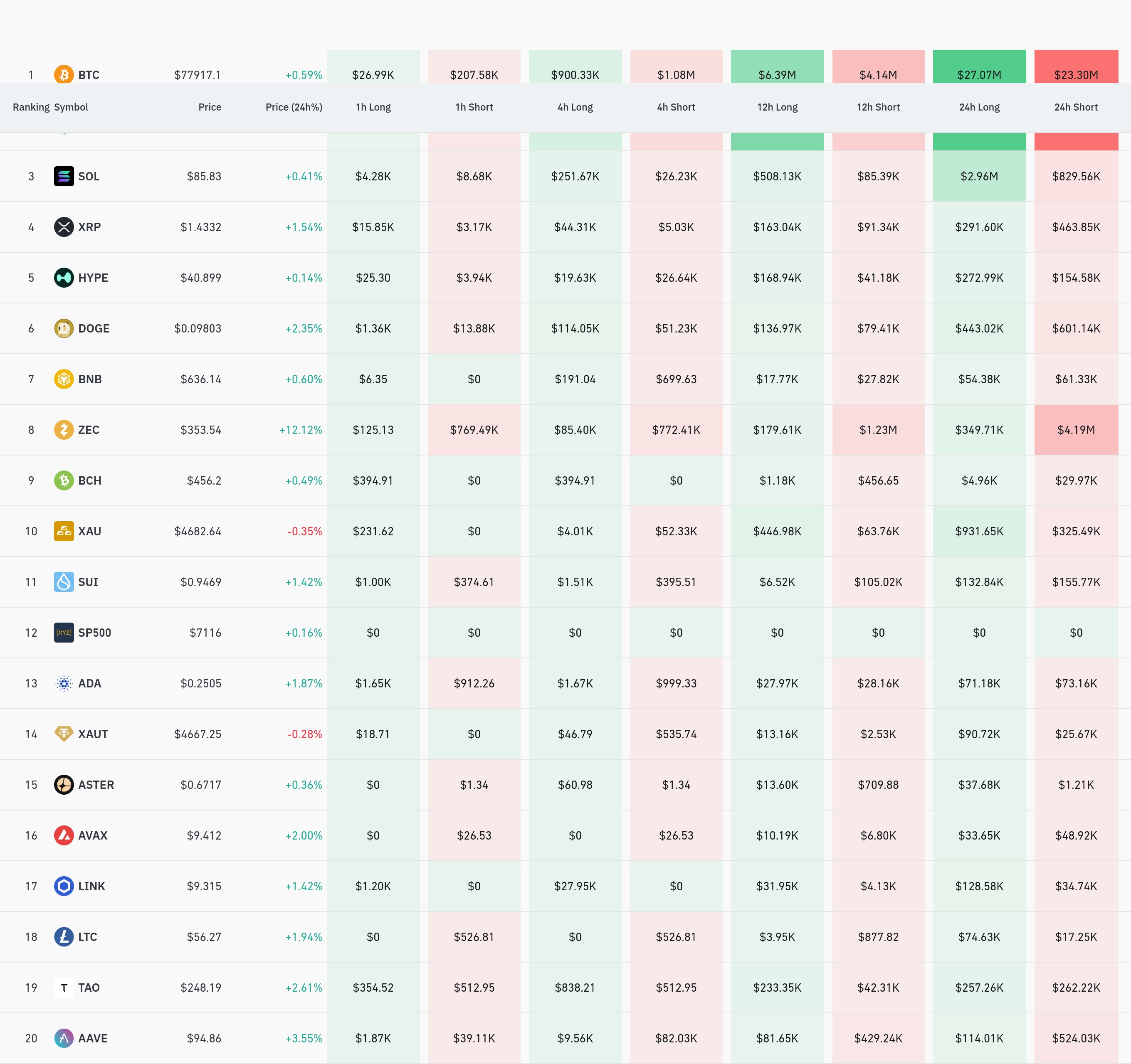The image size is (1131, 1064).
Task: Sort by Price (24h%) column header
Action: click(x=294, y=107)
